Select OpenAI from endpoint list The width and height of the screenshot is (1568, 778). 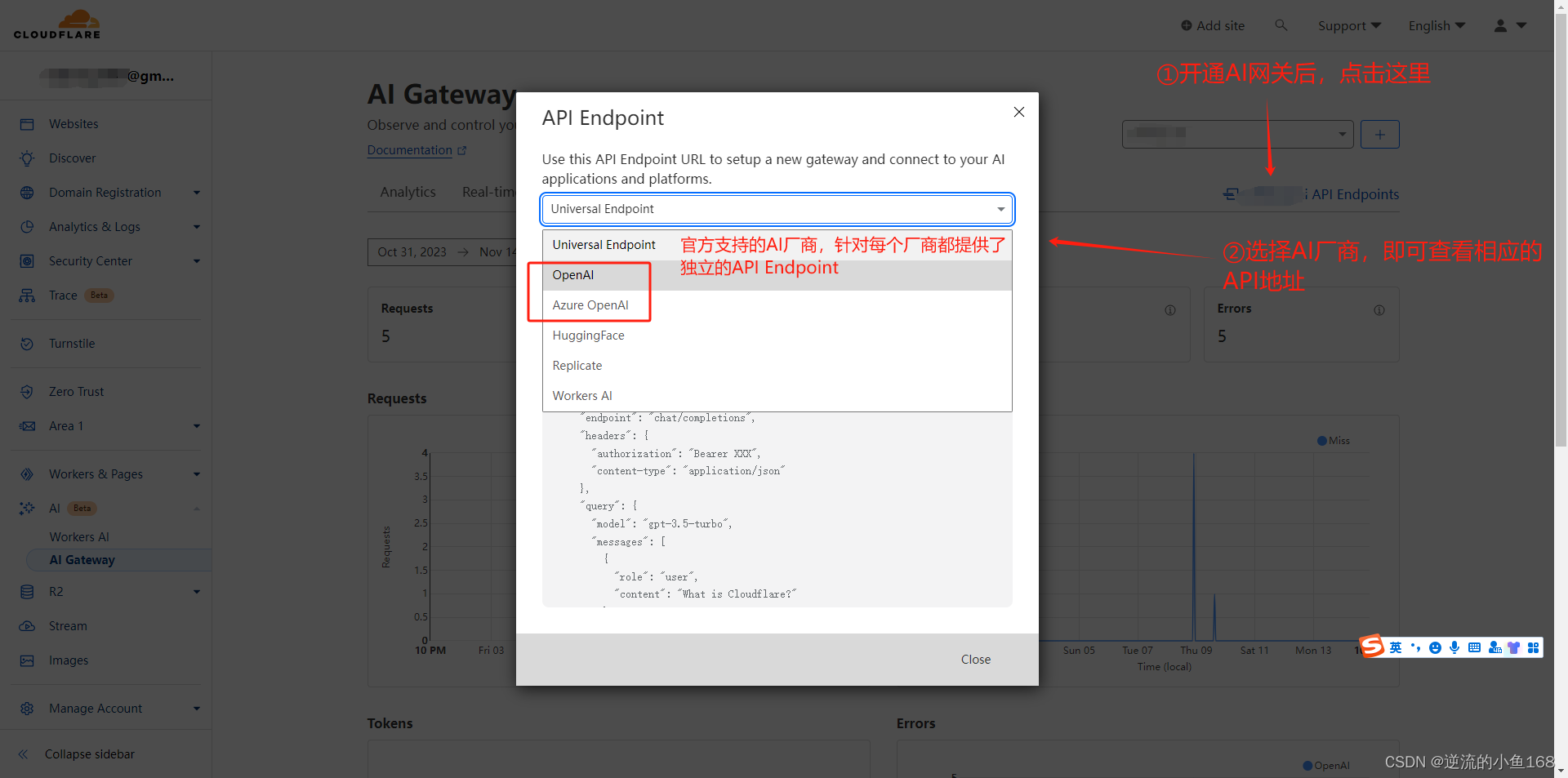[x=777, y=275]
